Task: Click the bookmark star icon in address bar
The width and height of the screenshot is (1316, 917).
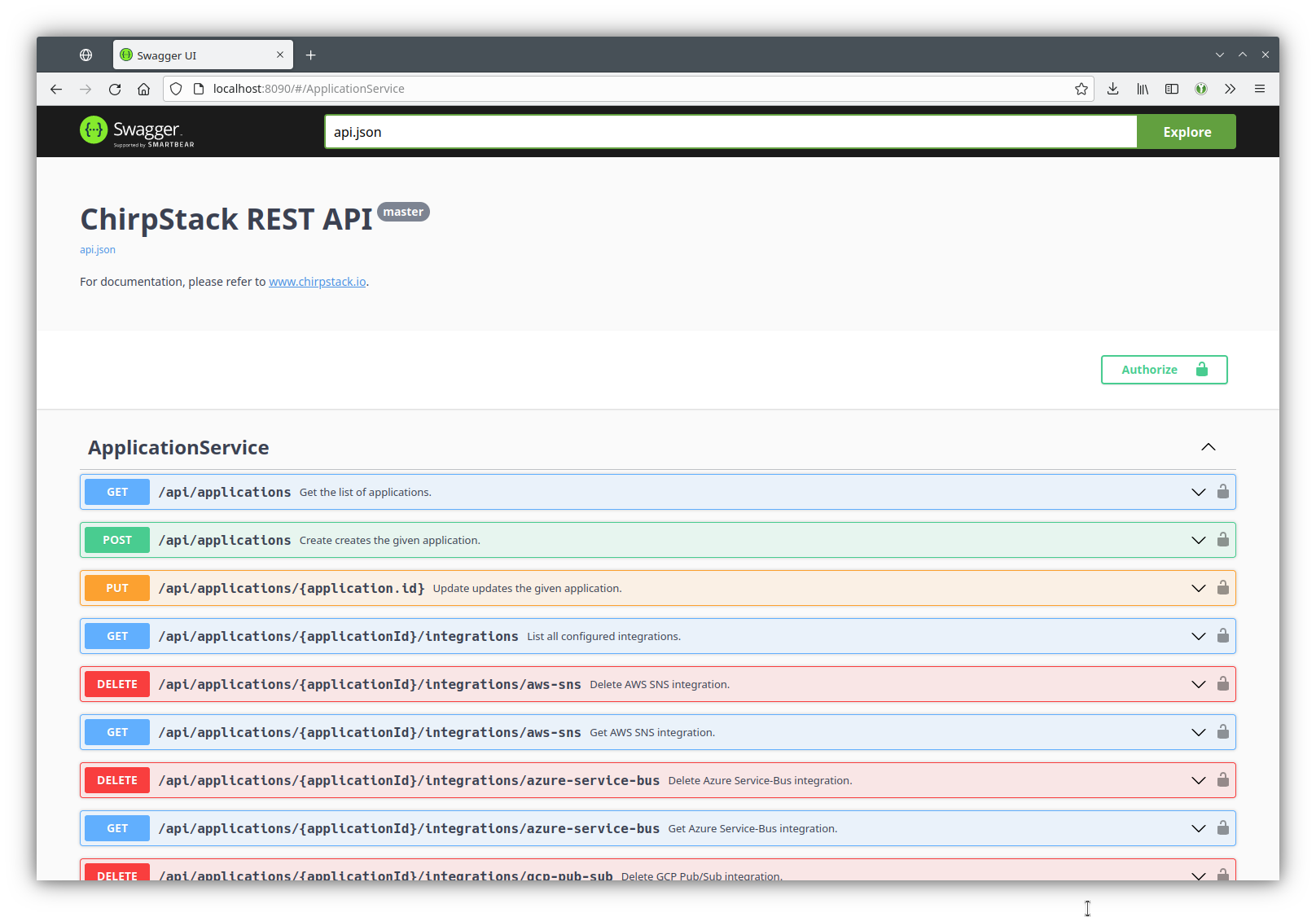Action: pyautogui.click(x=1081, y=89)
